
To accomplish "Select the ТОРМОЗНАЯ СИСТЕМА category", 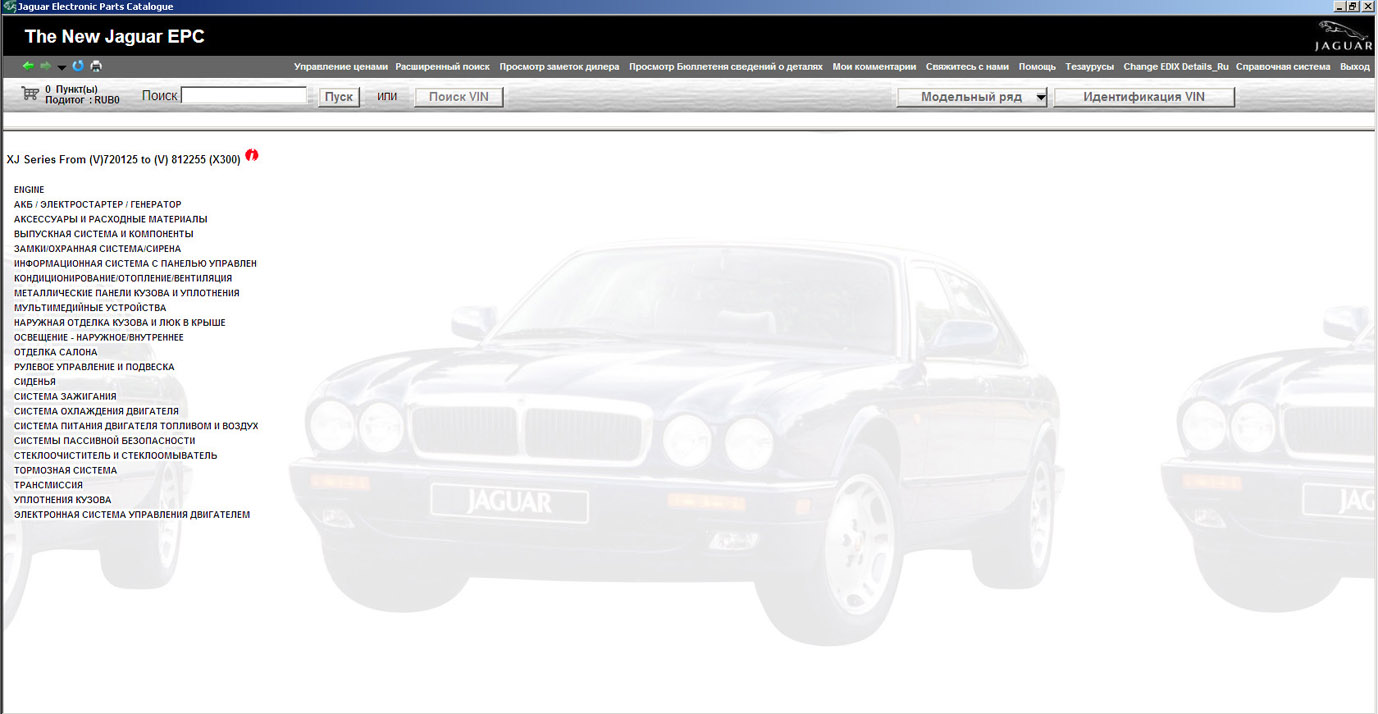I will pos(65,471).
